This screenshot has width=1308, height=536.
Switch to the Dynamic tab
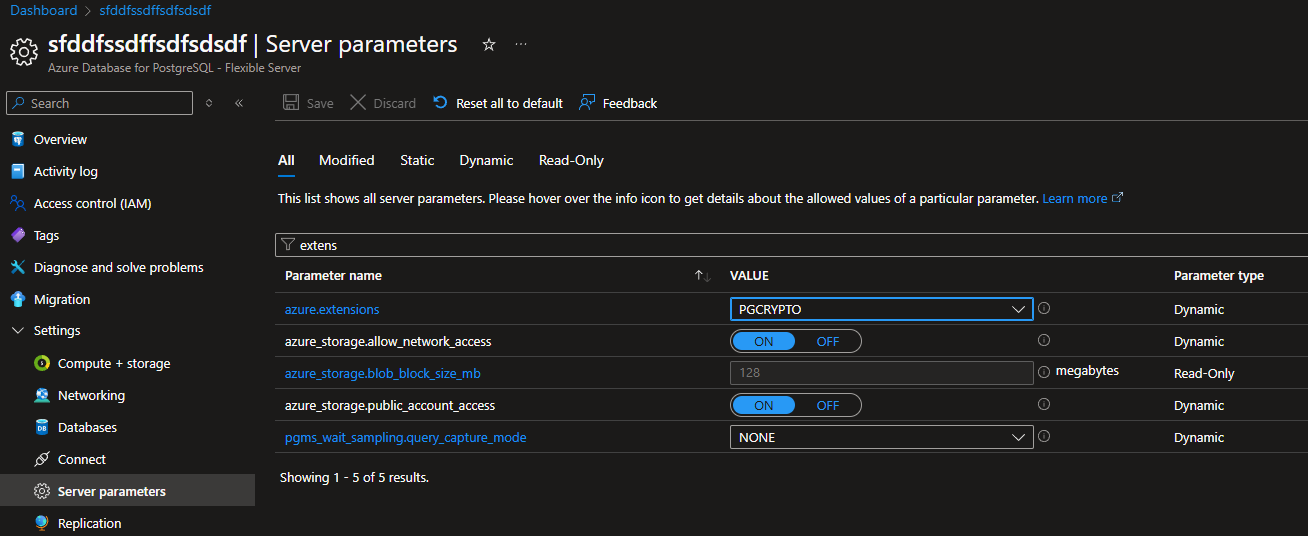click(x=486, y=160)
